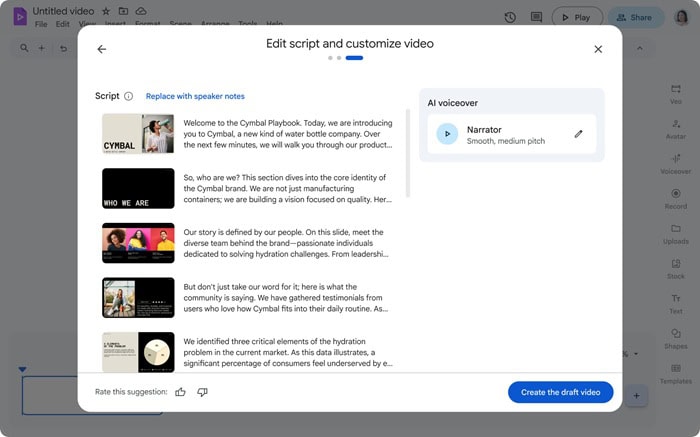Edit the script text starting 'Welcome to the Cymbal Playbook'

point(288,133)
